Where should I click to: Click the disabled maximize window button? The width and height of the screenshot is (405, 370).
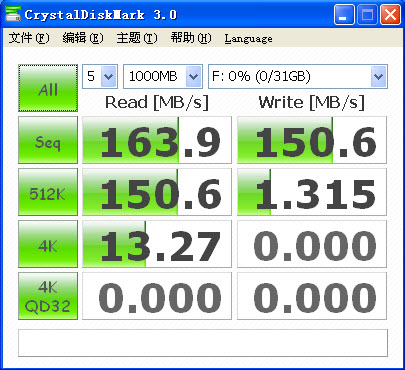367,15
